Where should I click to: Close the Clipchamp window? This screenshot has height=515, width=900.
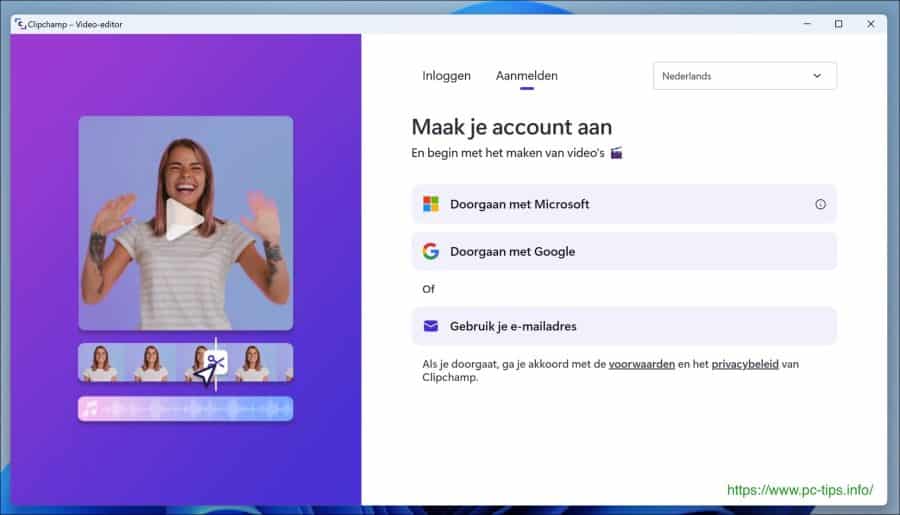click(871, 24)
